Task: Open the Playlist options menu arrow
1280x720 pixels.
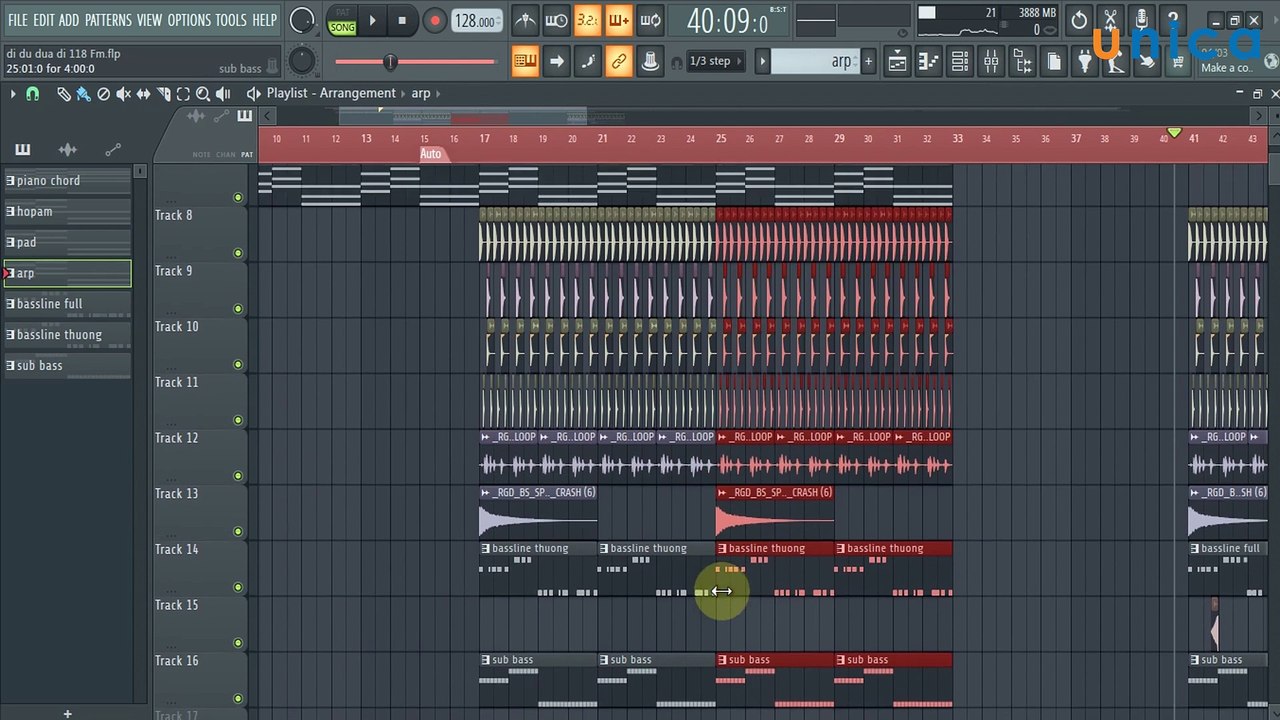Action: 13,94
